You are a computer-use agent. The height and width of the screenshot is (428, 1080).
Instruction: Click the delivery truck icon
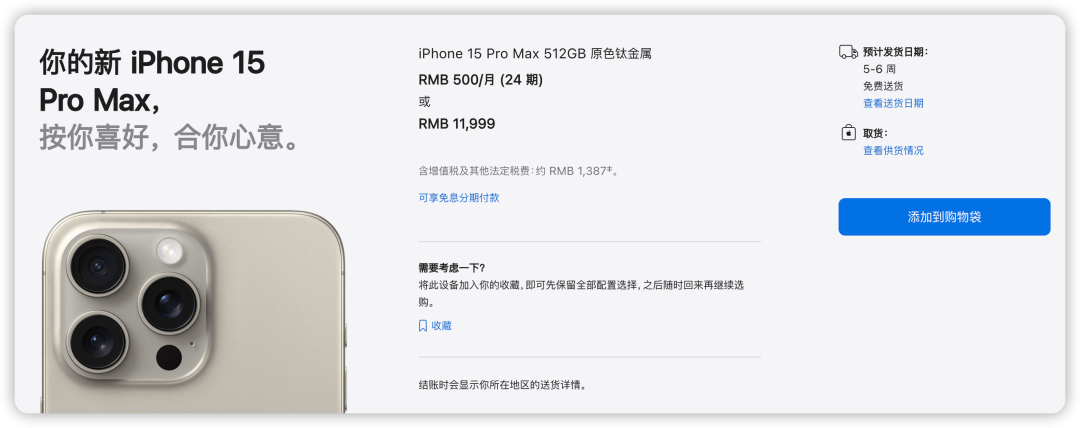(x=848, y=52)
